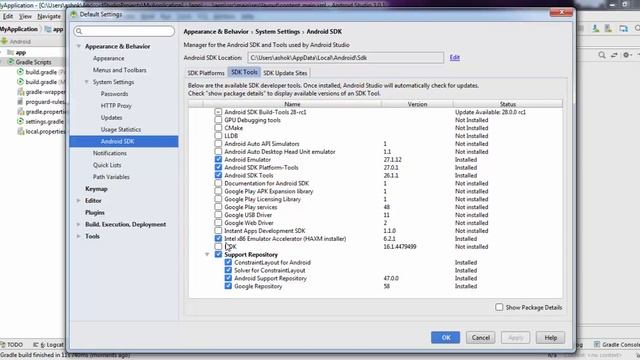Click the Edit link for SDK location
Viewport: 640px width, 360px height.
coord(454,58)
